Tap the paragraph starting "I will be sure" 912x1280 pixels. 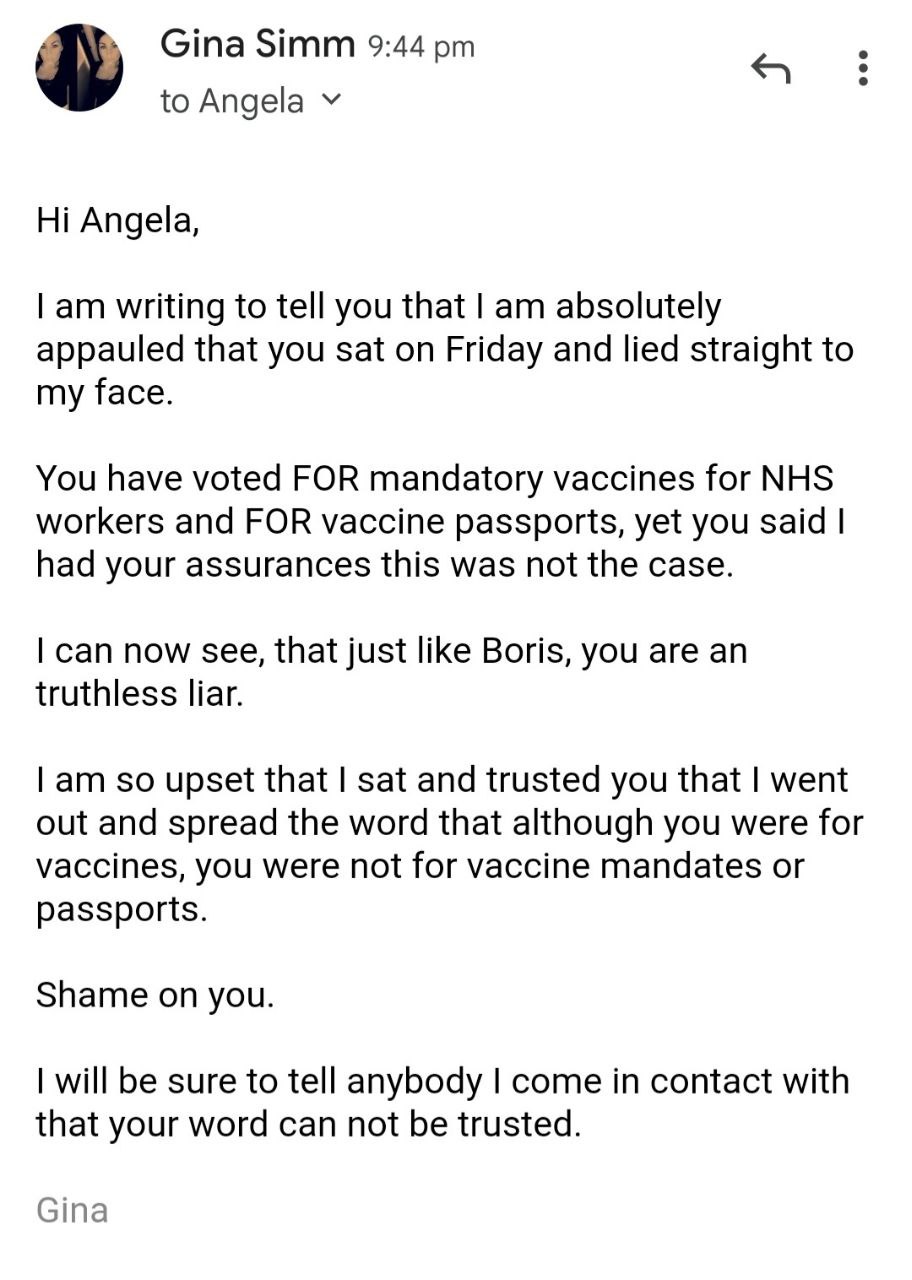tap(442, 1103)
